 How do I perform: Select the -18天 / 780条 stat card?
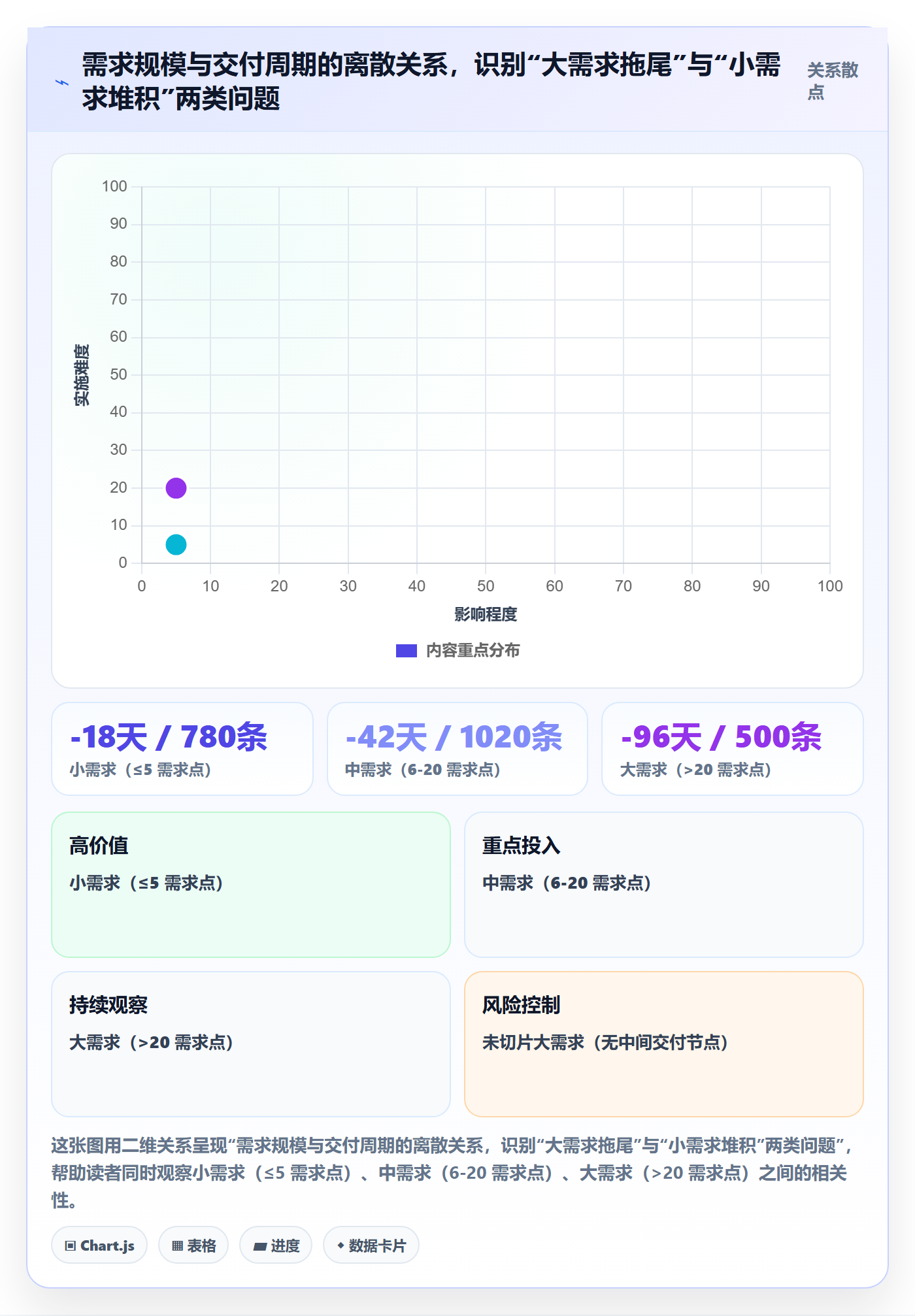182,749
